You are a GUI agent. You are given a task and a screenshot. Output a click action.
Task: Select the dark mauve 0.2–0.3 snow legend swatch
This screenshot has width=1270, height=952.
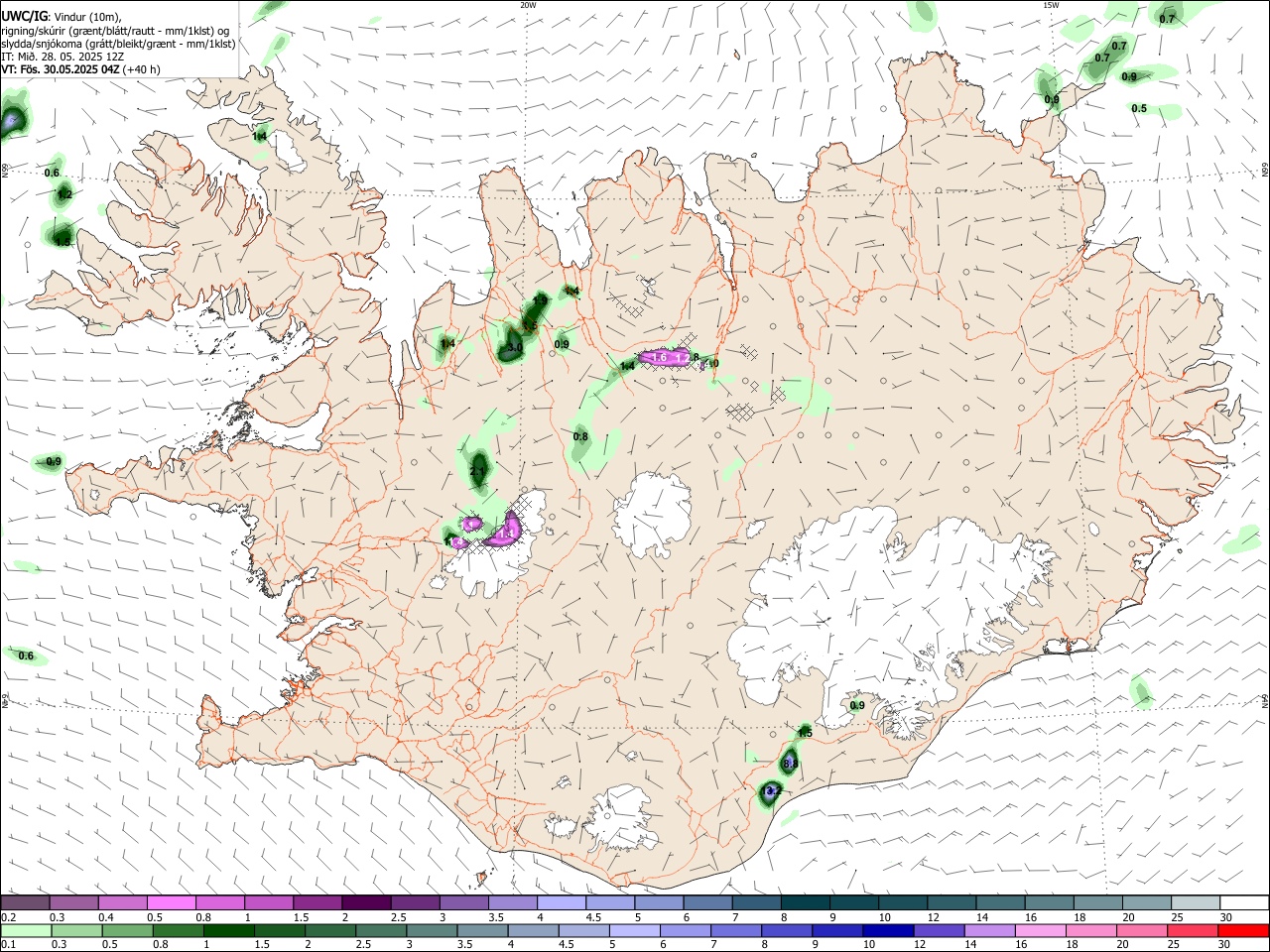[25, 902]
